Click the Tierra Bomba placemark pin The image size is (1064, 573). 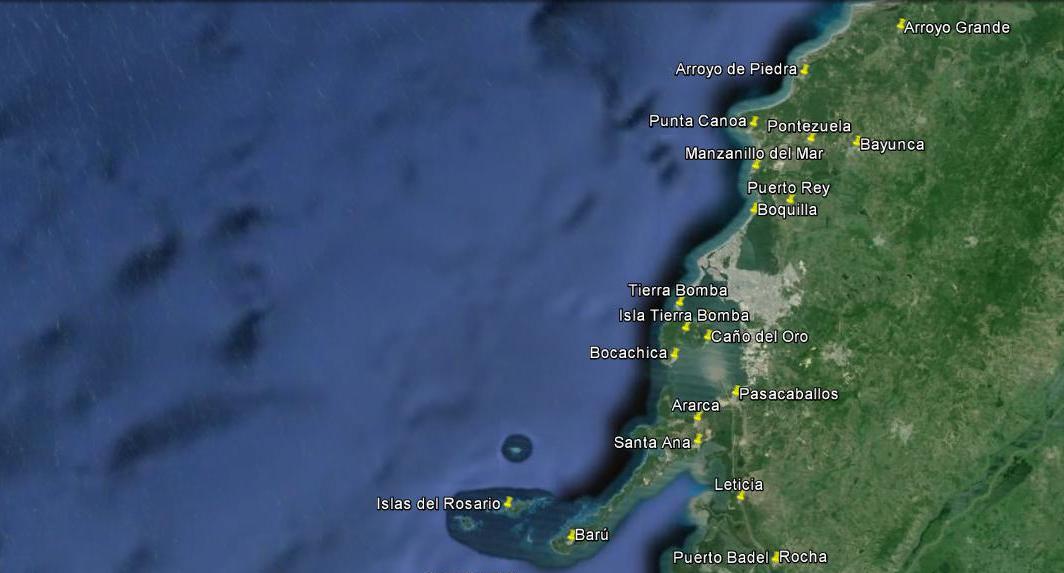pos(680,302)
